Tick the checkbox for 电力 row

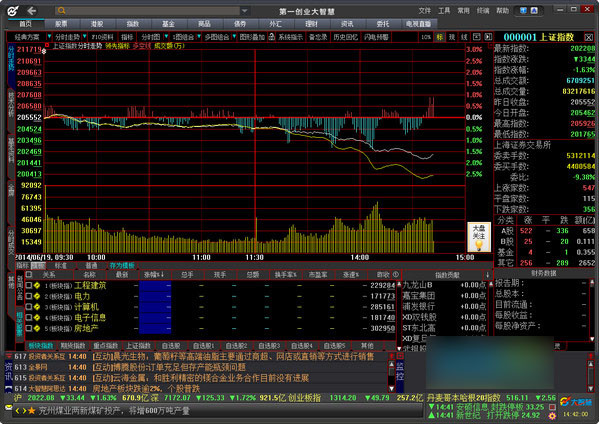pyautogui.click(x=29, y=296)
